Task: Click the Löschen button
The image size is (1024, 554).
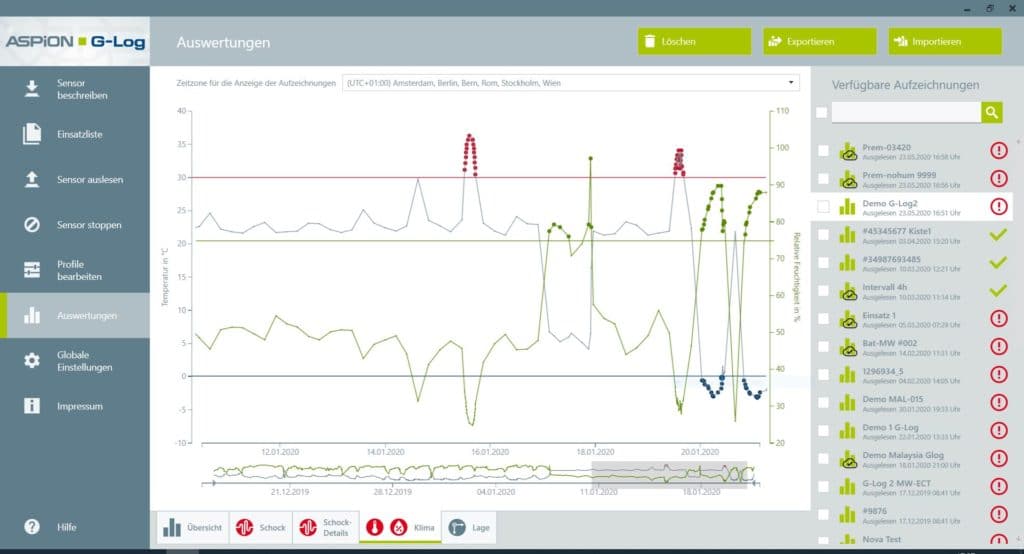Action: tap(694, 41)
